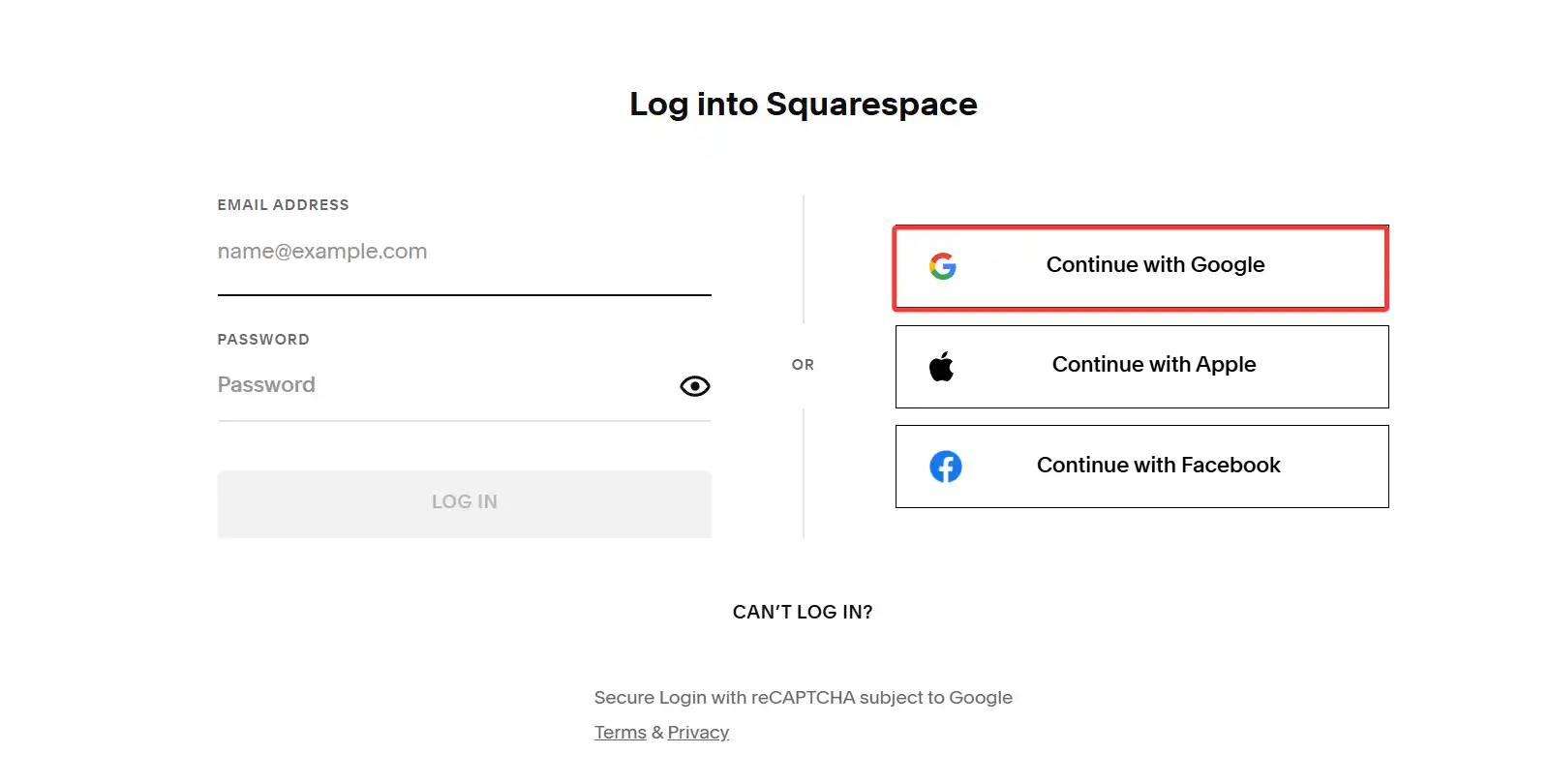Click the ampersand between Terms and Privacy
Screen dimensions: 1550x784
click(657, 733)
